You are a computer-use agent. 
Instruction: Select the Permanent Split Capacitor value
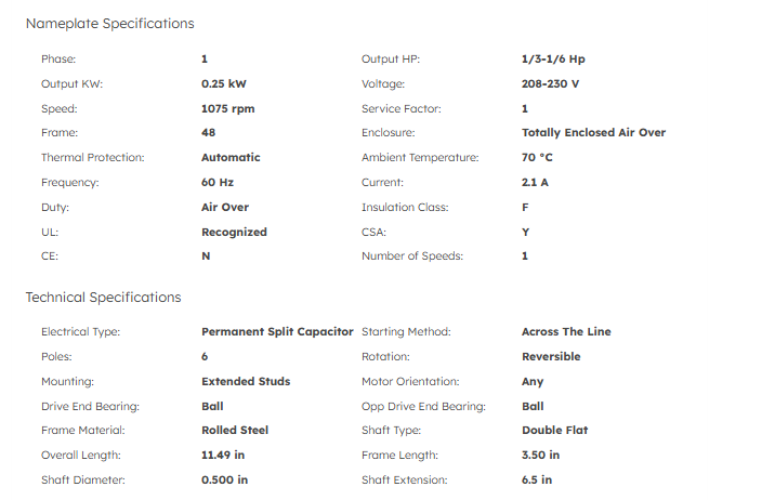tap(277, 332)
